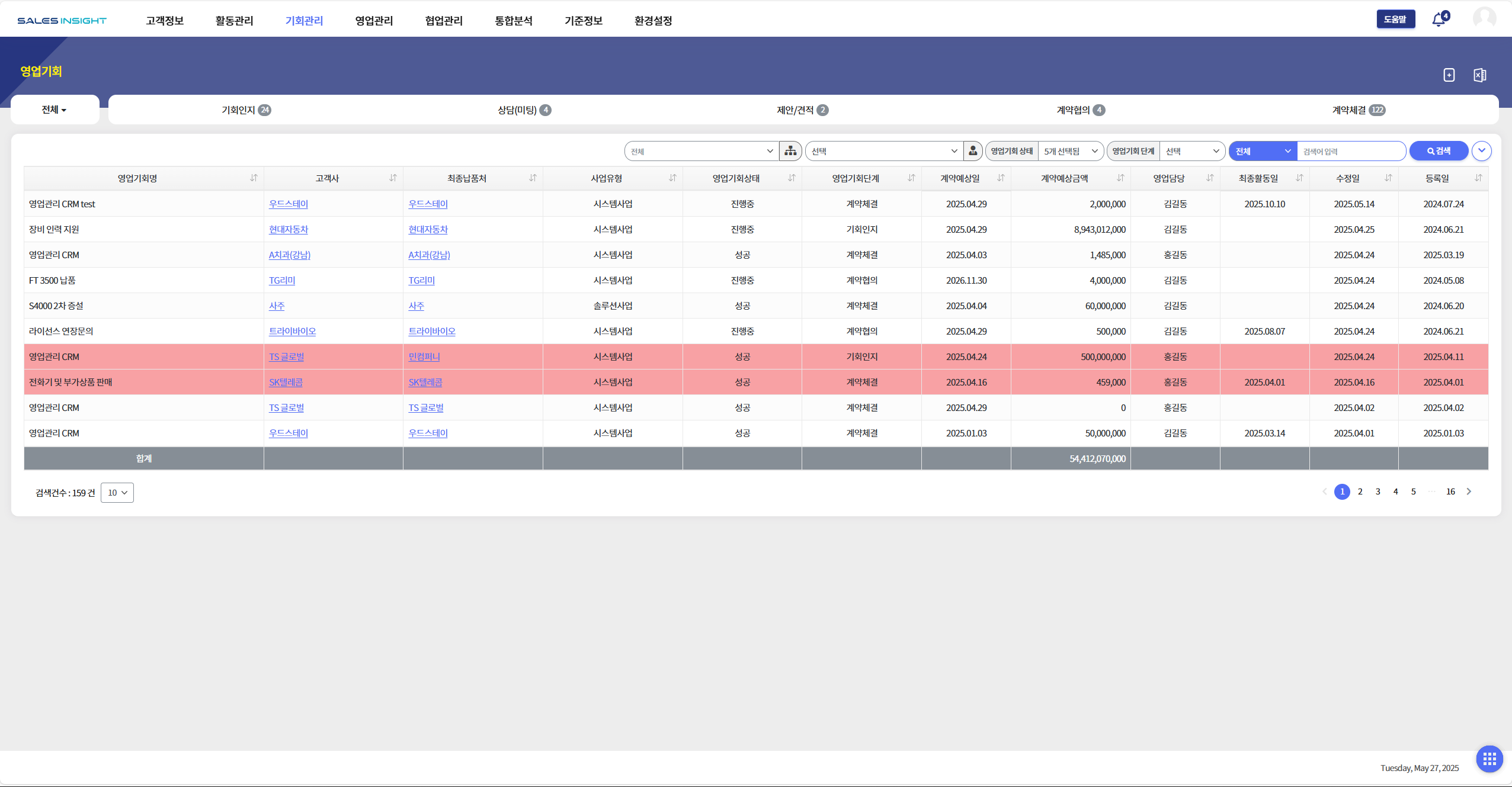Open SK텔레콤 customer link
This screenshot has height=787, width=1512.
point(286,383)
